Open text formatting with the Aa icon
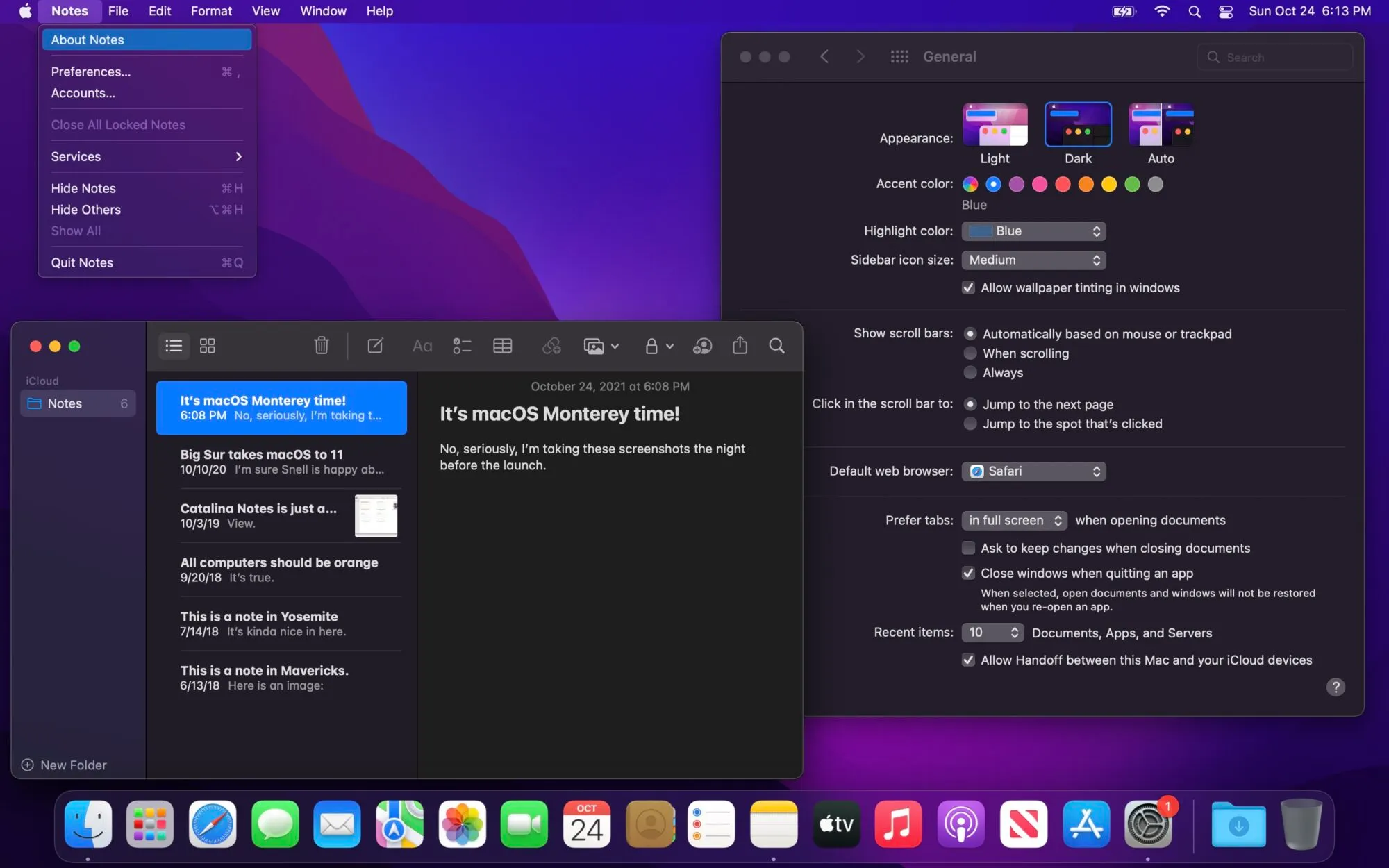The height and width of the screenshot is (868, 1389). point(422,345)
